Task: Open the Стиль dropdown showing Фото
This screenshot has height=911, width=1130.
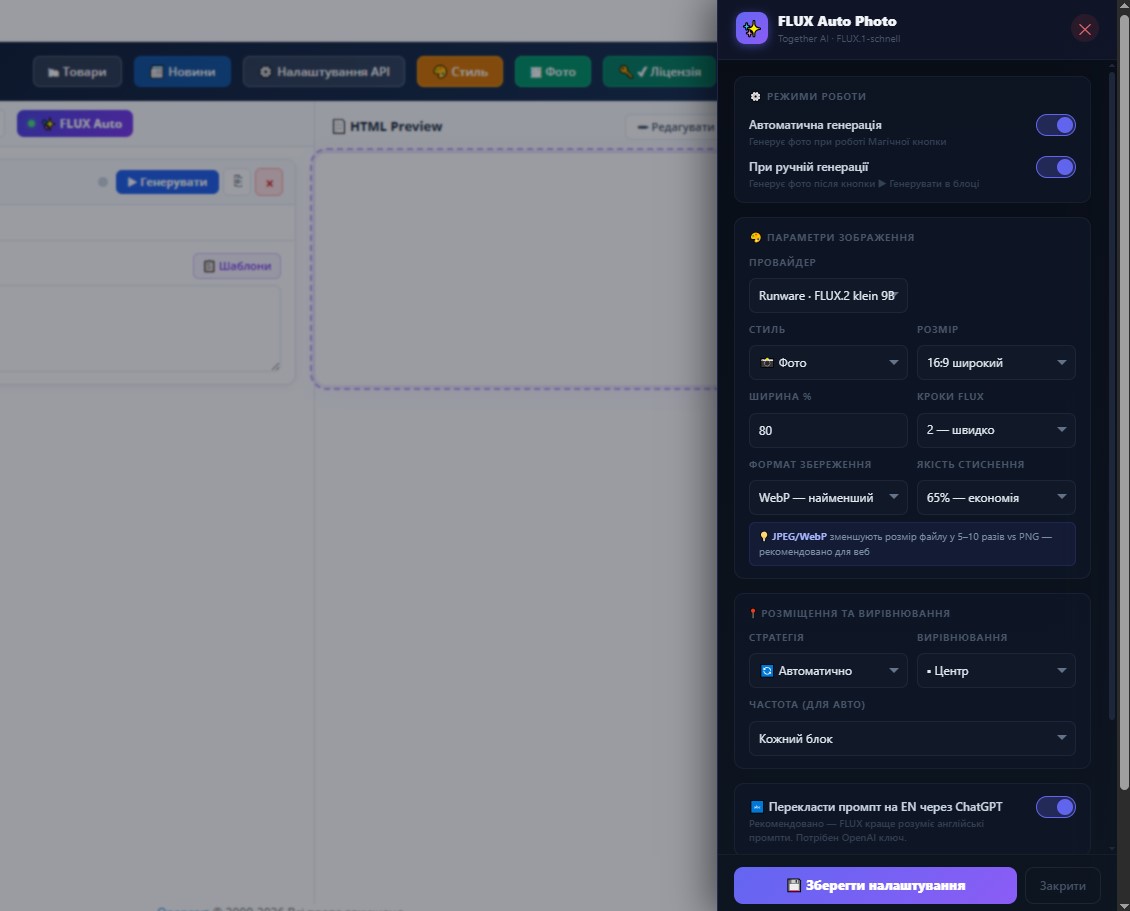Action: point(828,363)
